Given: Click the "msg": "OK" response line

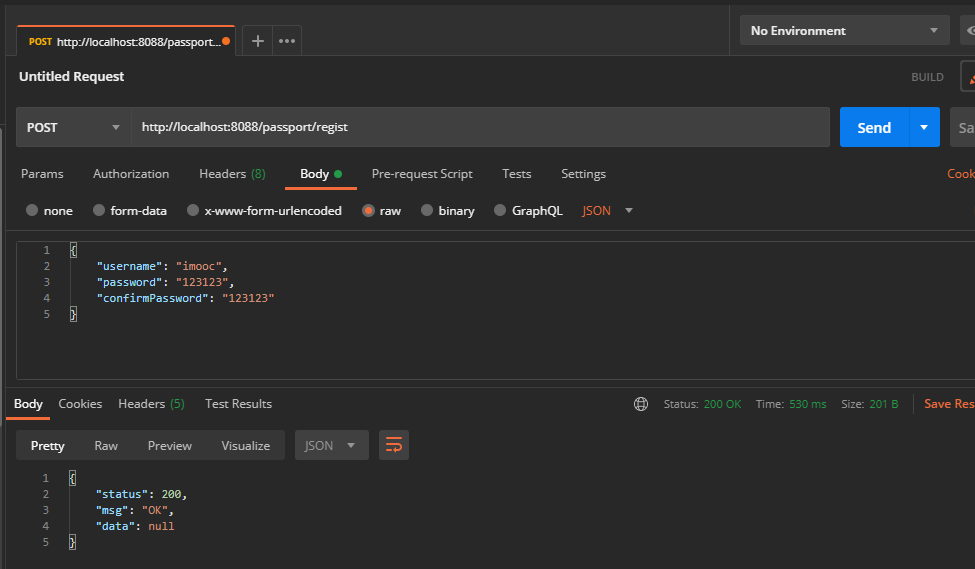Looking at the screenshot, I should (x=134, y=511).
